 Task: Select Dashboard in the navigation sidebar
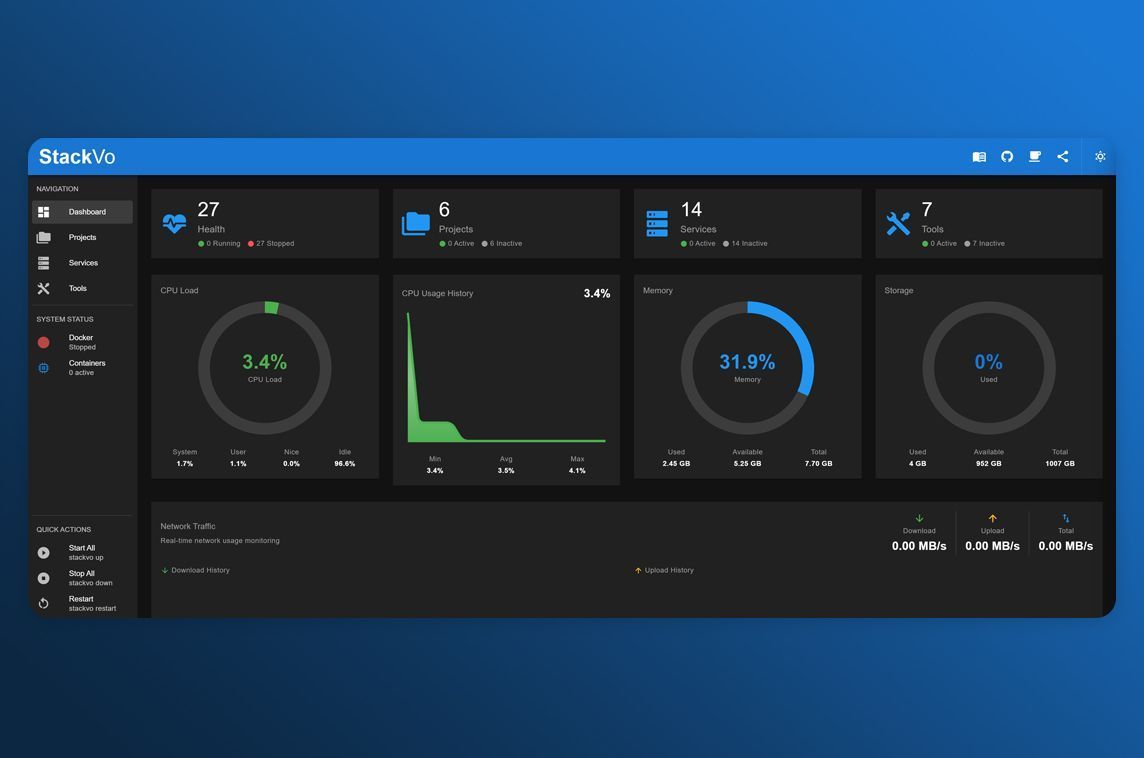(82, 212)
